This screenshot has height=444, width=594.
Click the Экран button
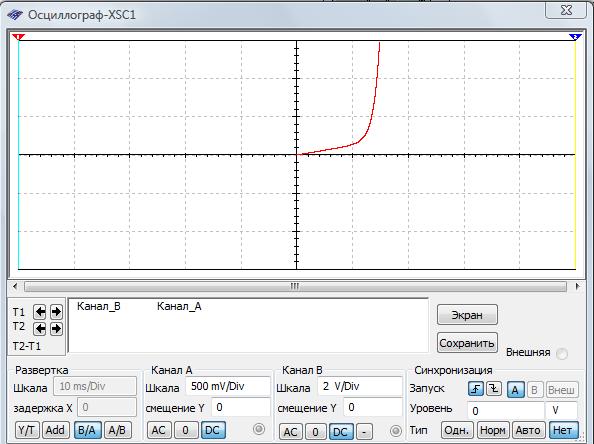[x=467, y=314]
